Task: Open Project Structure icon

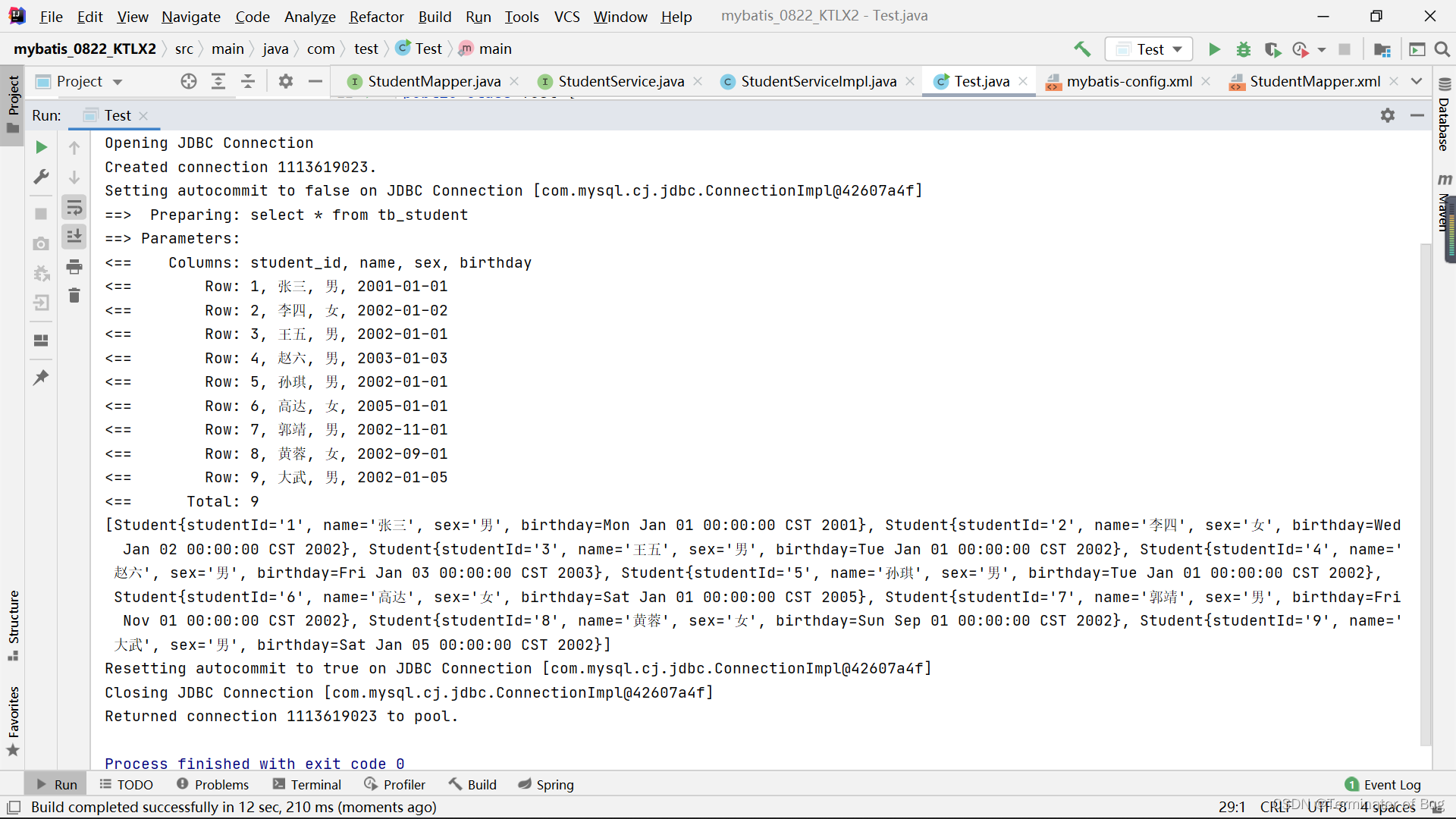Action: (1382, 49)
